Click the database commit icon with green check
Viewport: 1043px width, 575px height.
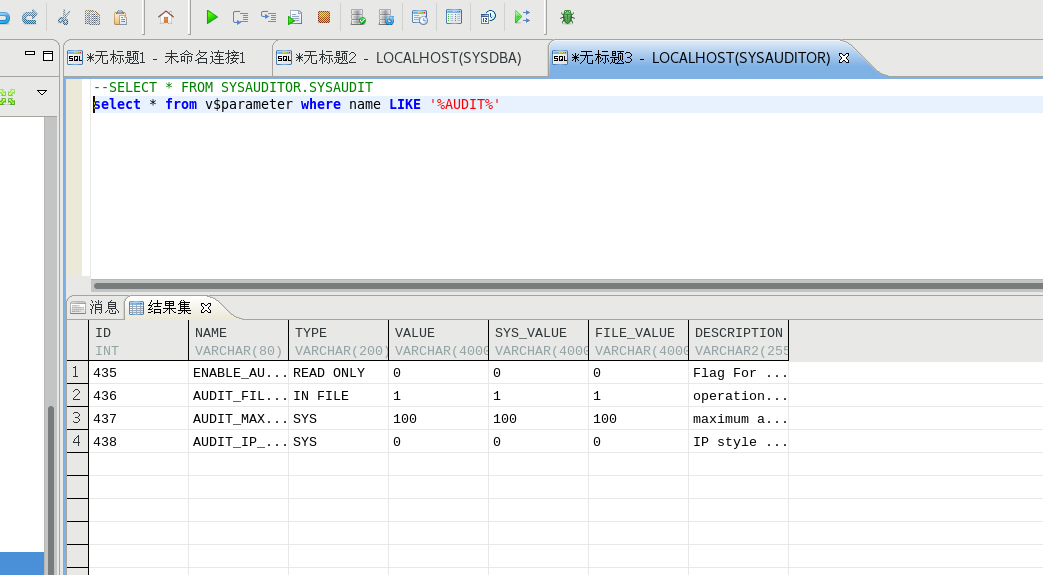[x=358, y=17]
